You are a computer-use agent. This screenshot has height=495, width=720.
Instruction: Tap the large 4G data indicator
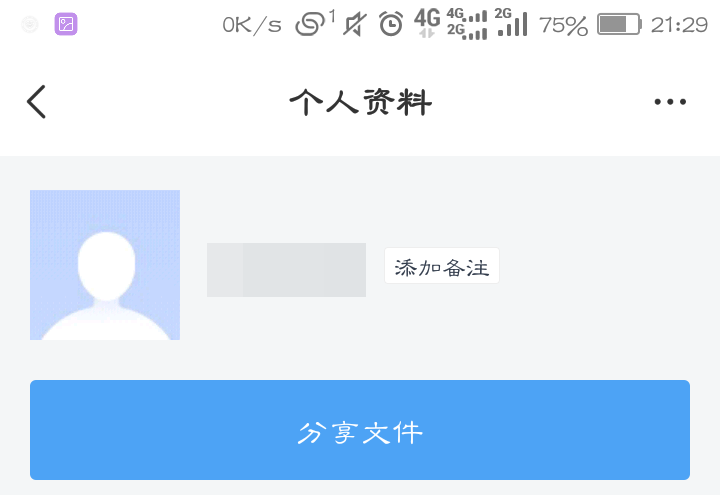tap(427, 18)
